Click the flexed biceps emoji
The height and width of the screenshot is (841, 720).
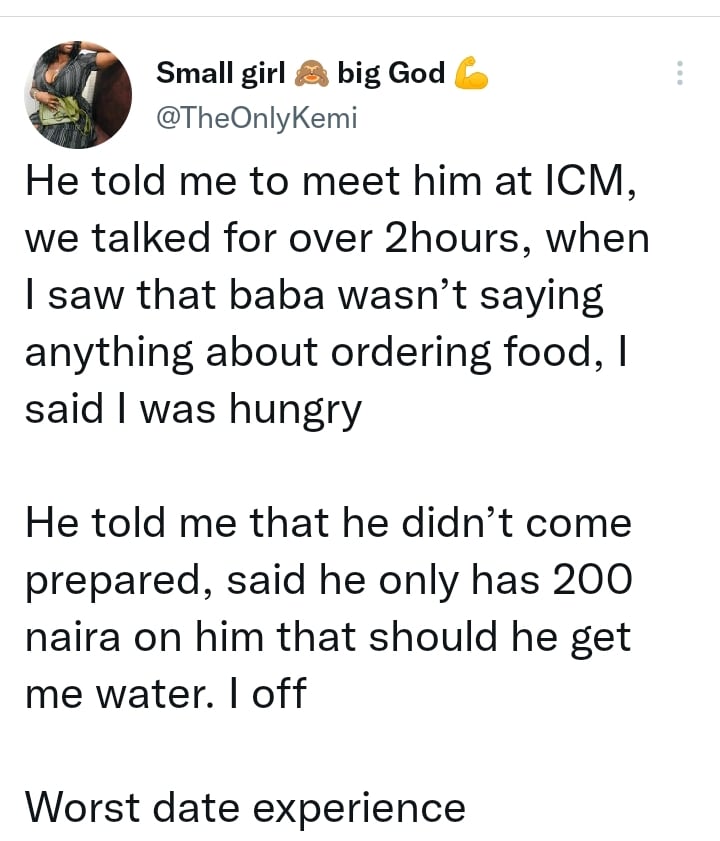click(x=471, y=74)
